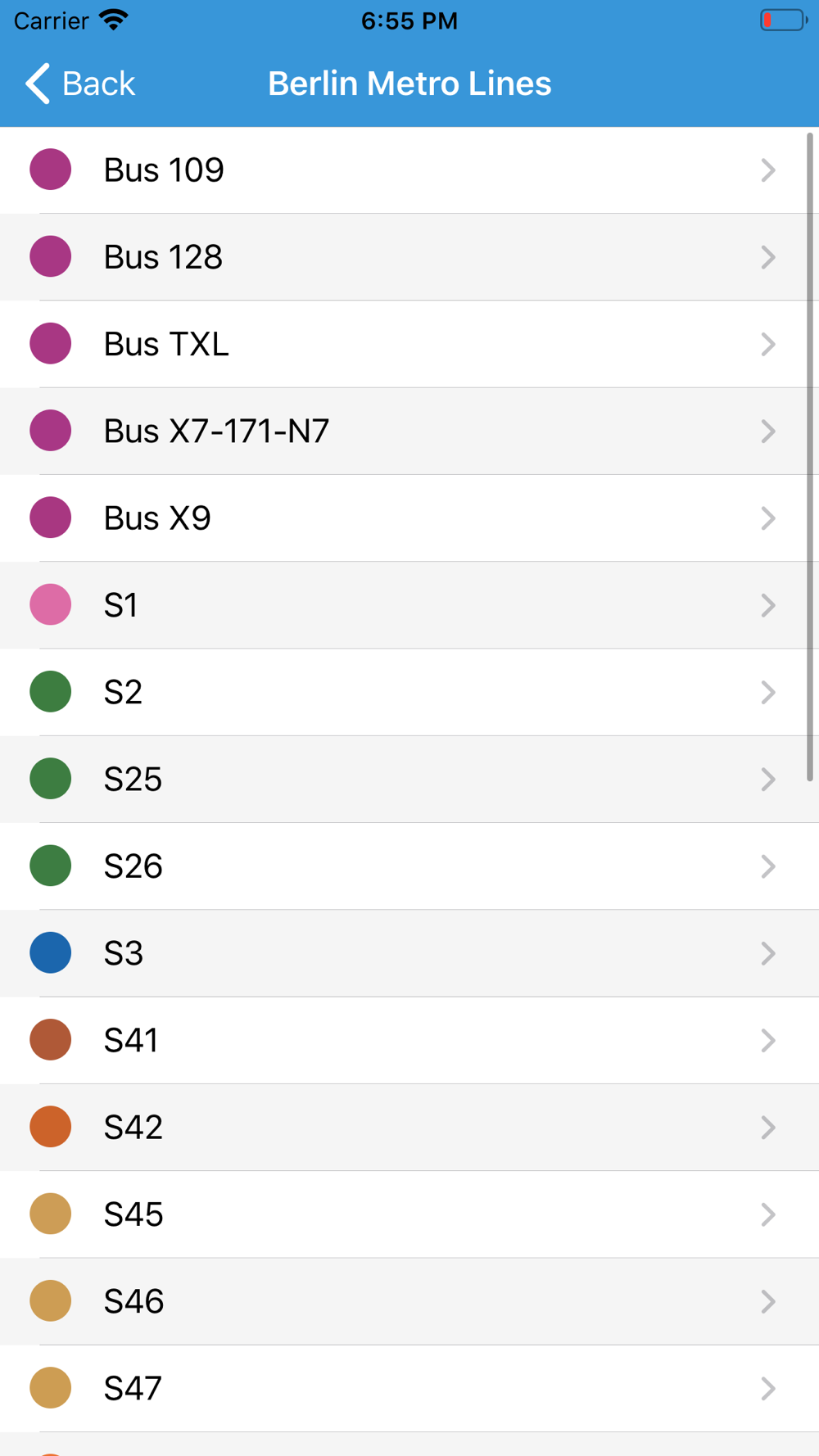
Task: Click the purple dot beside Bus 109
Action: pyautogui.click(x=51, y=170)
